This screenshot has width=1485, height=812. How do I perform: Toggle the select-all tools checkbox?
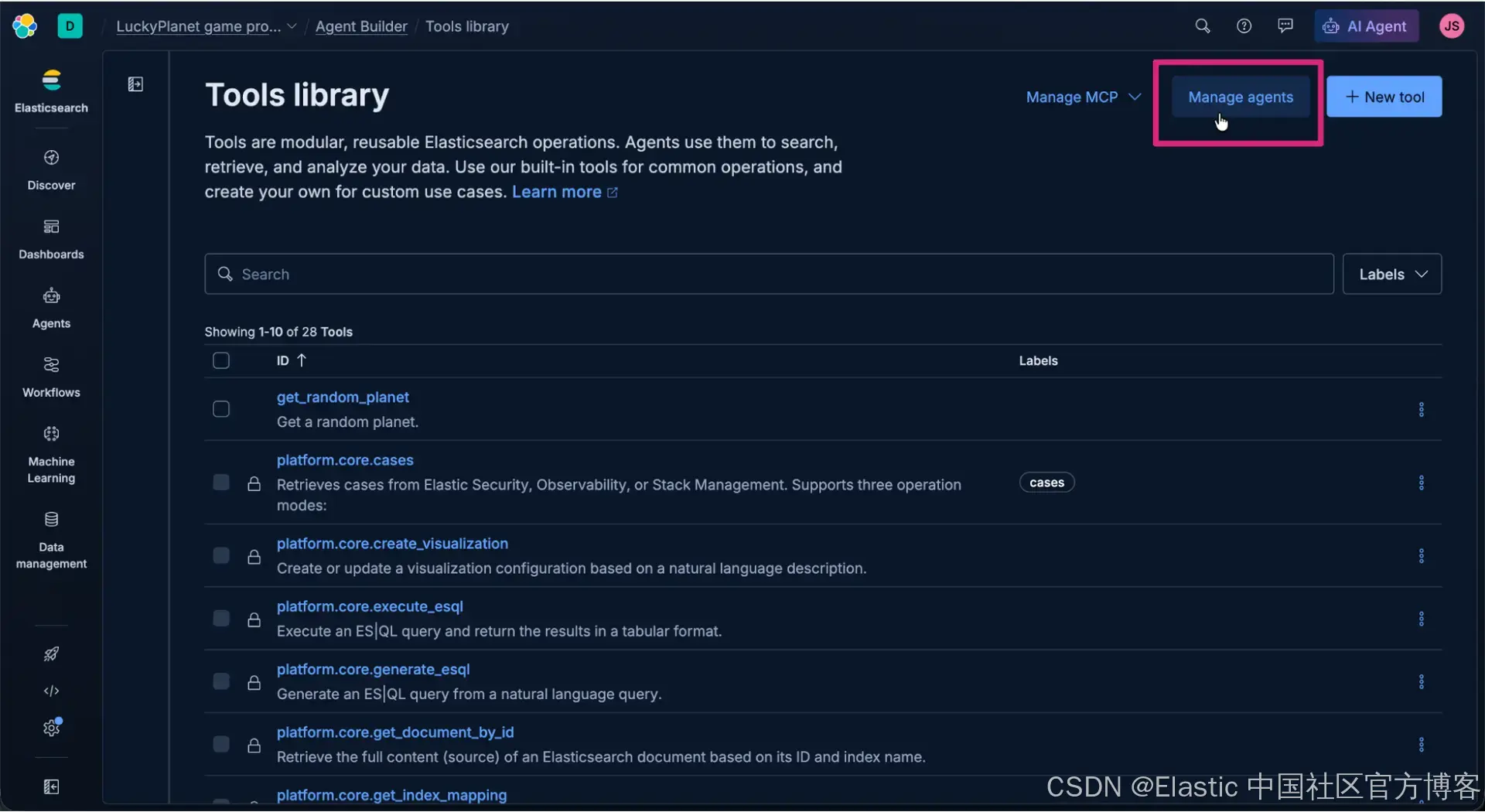(221, 361)
